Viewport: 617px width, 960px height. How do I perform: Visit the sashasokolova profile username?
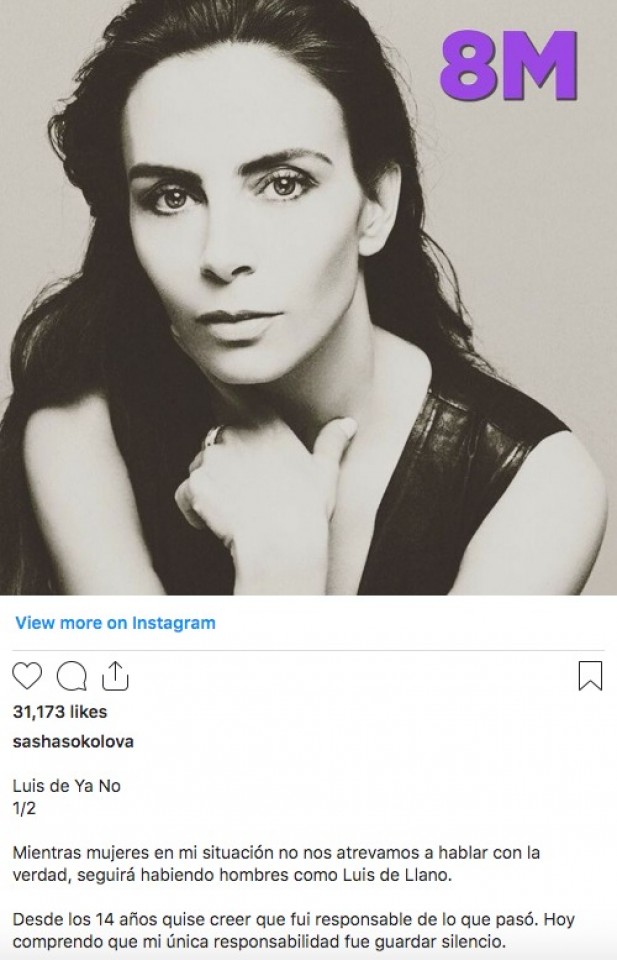(x=72, y=742)
